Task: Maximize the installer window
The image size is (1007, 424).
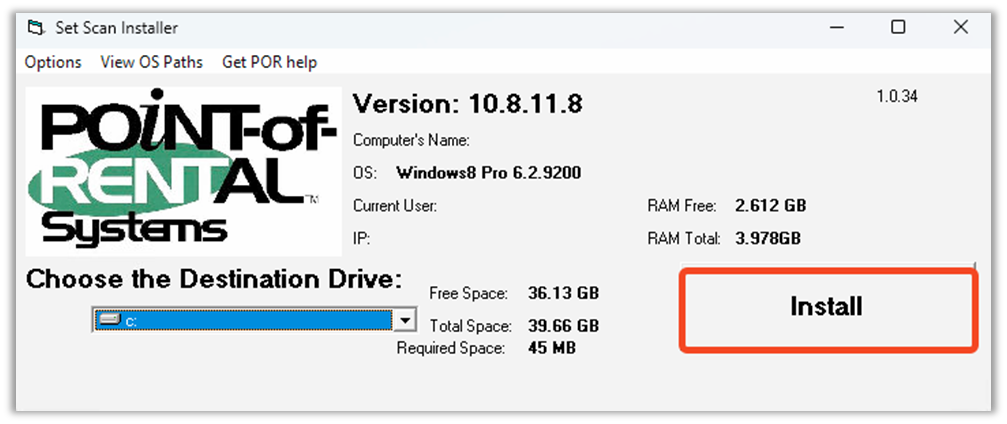Action: [898, 28]
